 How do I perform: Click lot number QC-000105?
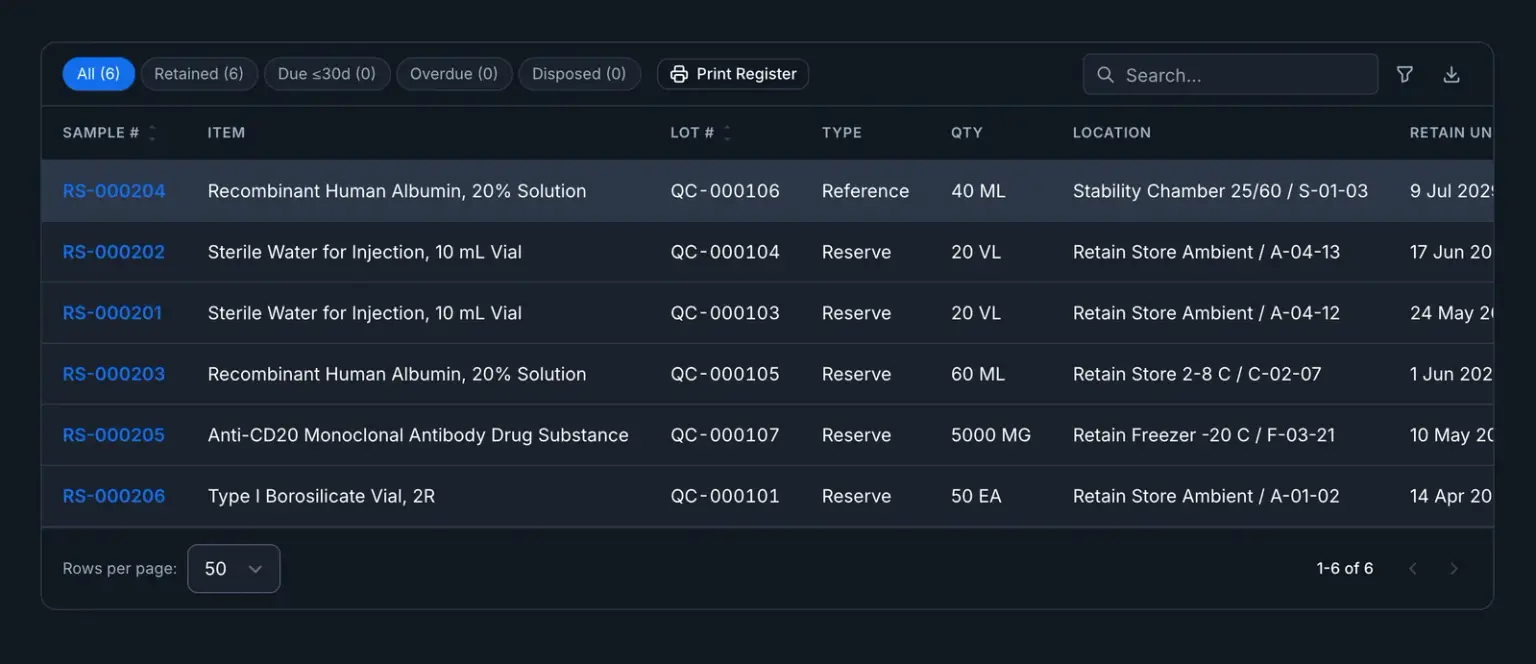(x=725, y=374)
